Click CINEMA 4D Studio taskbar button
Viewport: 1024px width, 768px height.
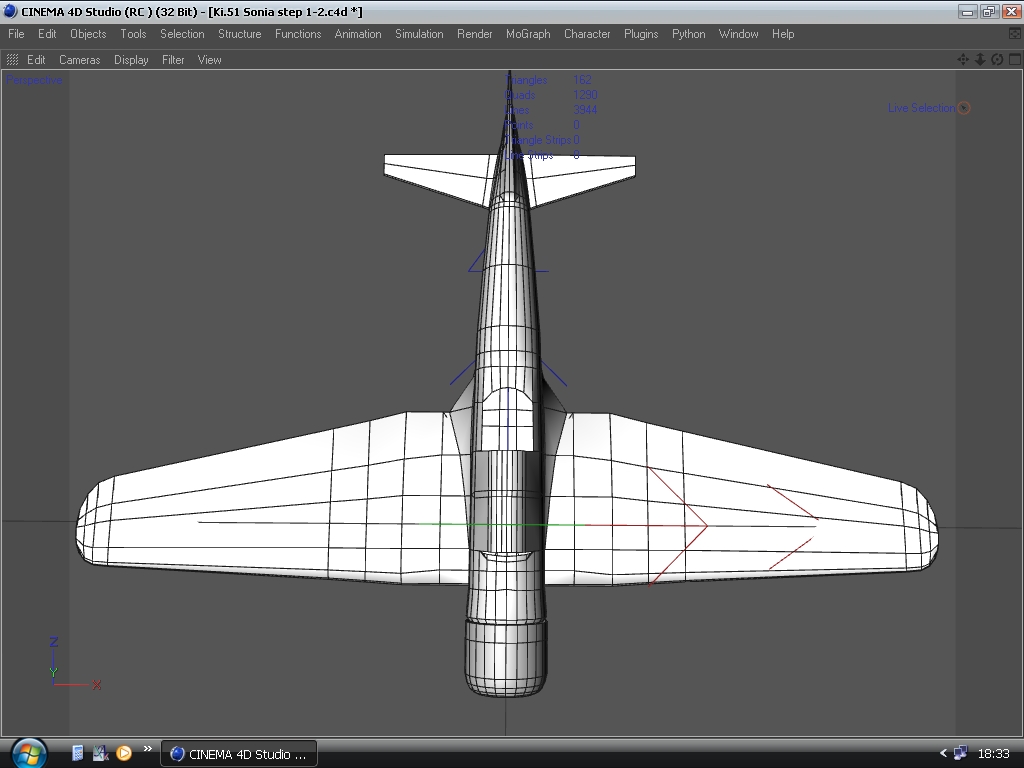click(239, 754)
